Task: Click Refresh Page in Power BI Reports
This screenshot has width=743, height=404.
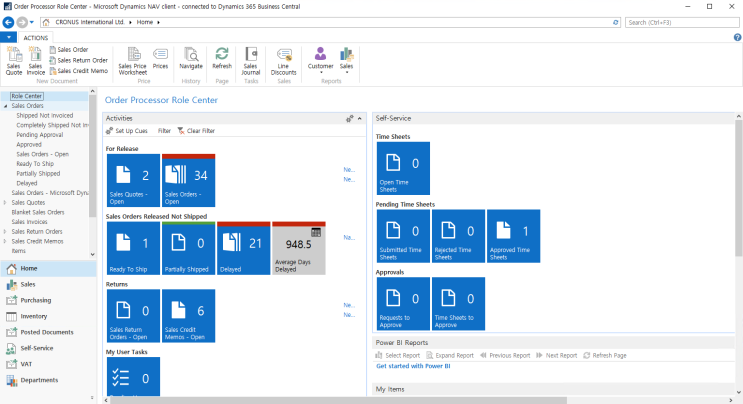Action: 605,355
